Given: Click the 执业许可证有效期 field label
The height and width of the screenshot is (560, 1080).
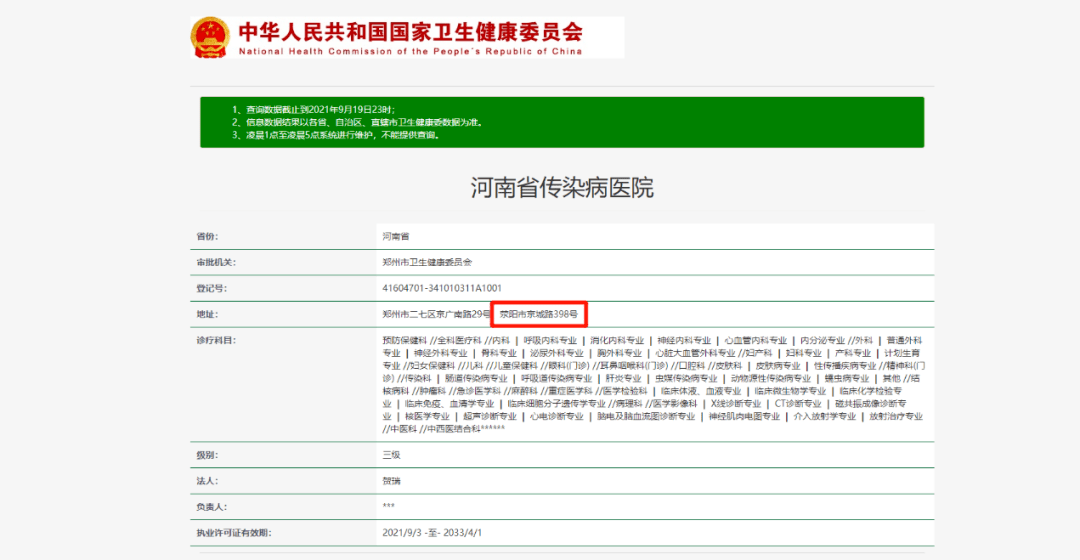Looking at the screenshot, I should click(233, 533).
